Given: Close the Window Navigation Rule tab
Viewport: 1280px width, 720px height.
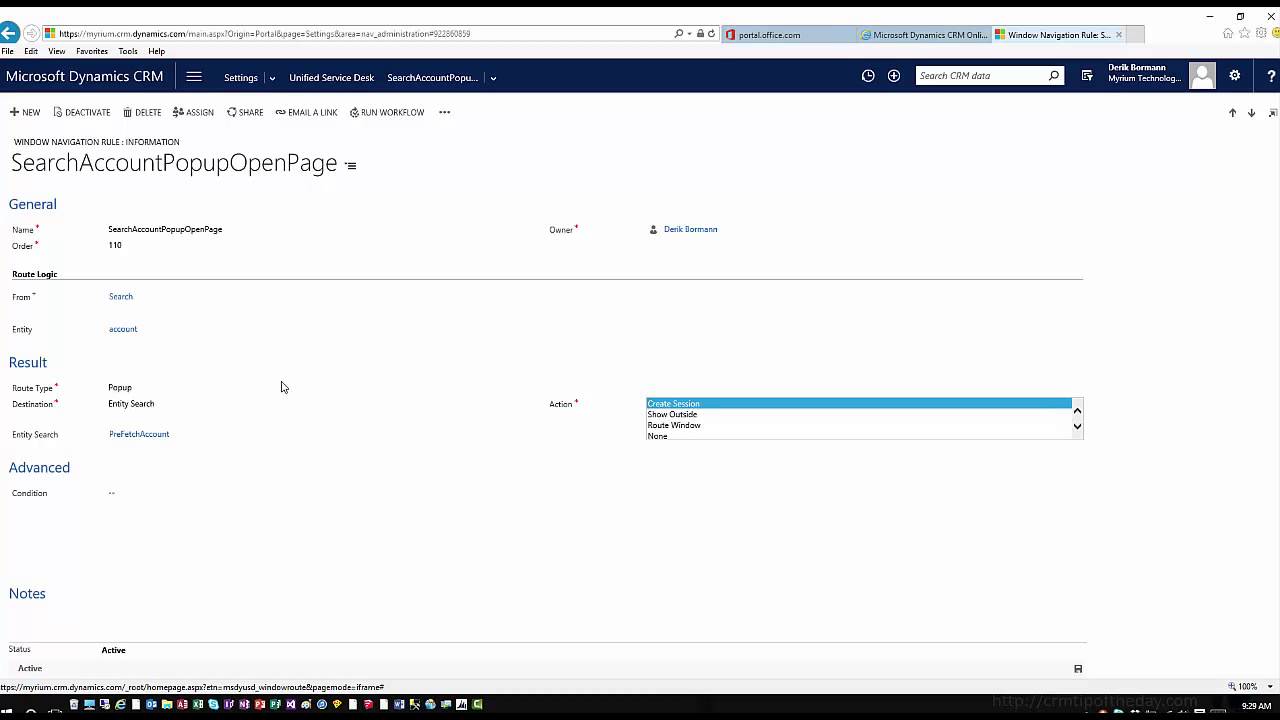Looking at the screenshot, I should pyautogui.click(x=1119, y=35).
